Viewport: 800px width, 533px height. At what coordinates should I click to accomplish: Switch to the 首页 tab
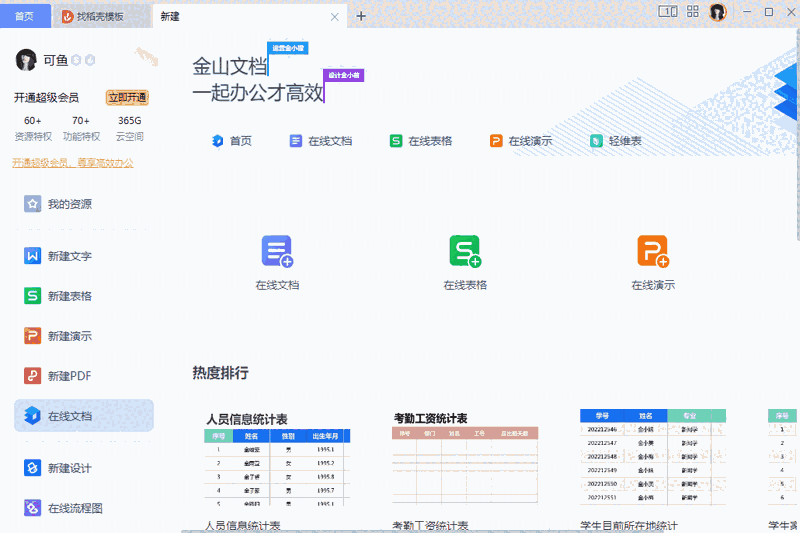pyautogui.click(x=25, y=16)
